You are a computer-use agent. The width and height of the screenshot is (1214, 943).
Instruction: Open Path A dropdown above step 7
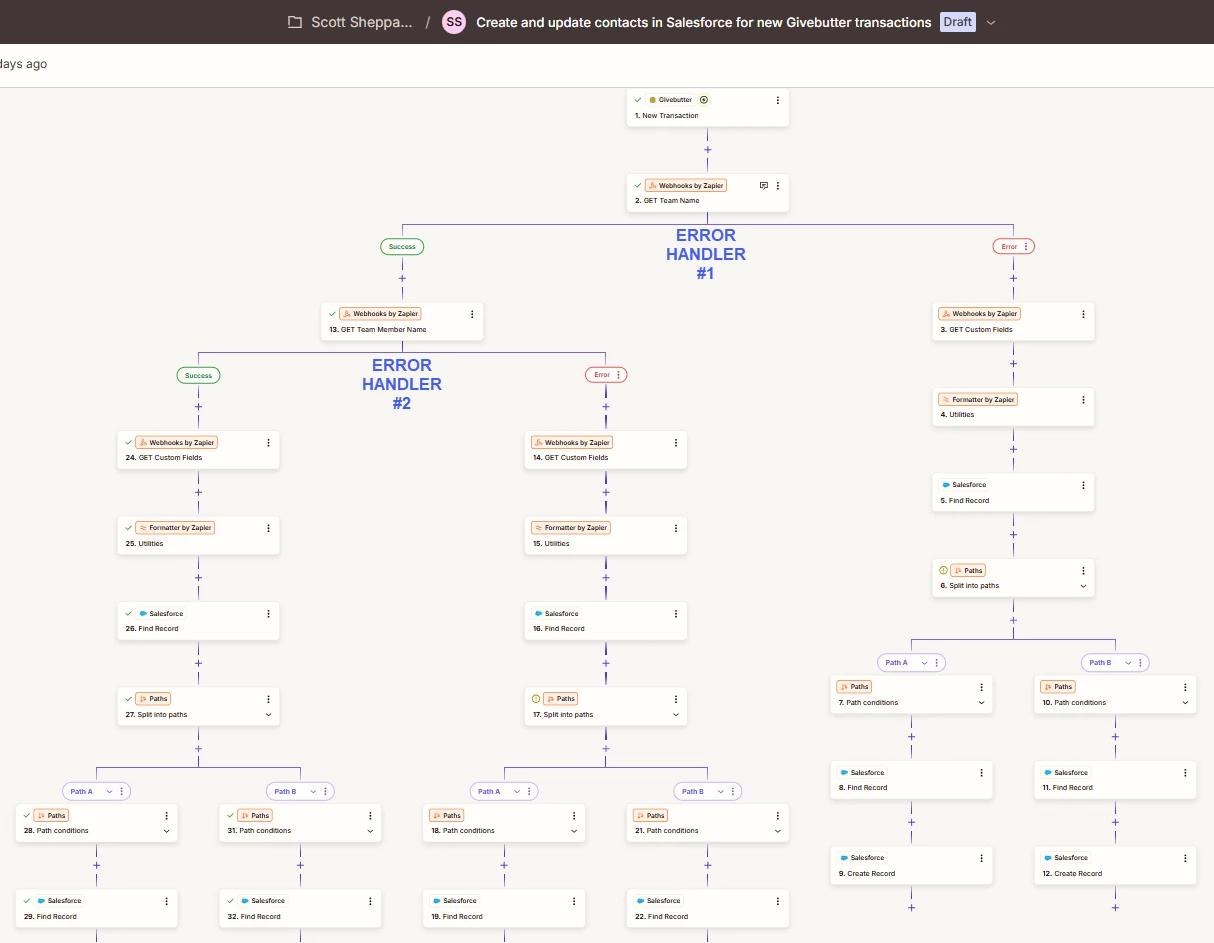tap(924, 663)
